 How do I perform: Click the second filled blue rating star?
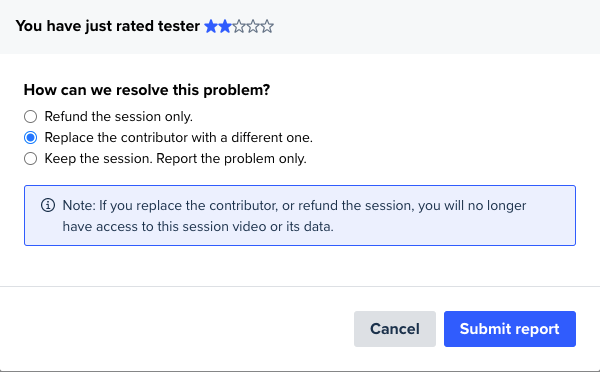[225, 26]
